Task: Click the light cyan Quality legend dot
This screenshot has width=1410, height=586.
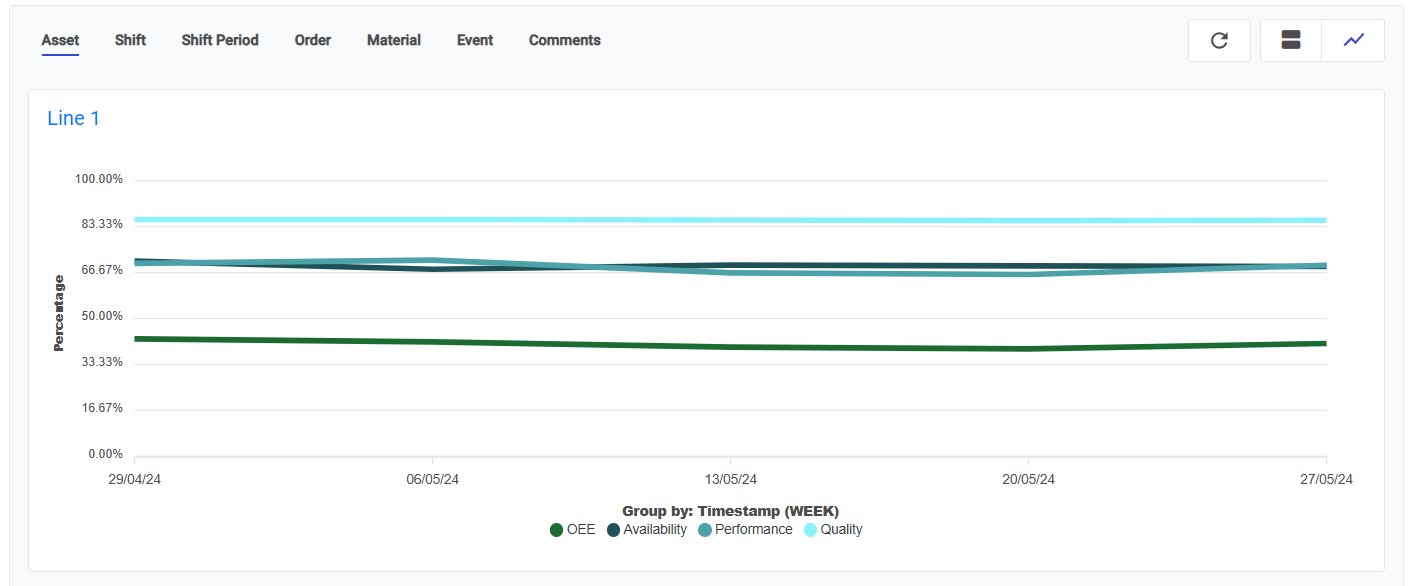Action: coord(811,530)
